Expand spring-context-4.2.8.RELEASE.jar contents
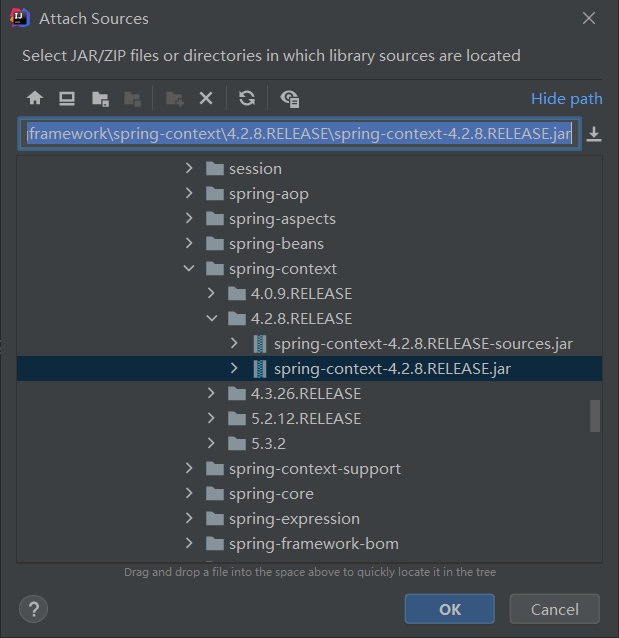This screenshot has width=619, height=638. 234,368
